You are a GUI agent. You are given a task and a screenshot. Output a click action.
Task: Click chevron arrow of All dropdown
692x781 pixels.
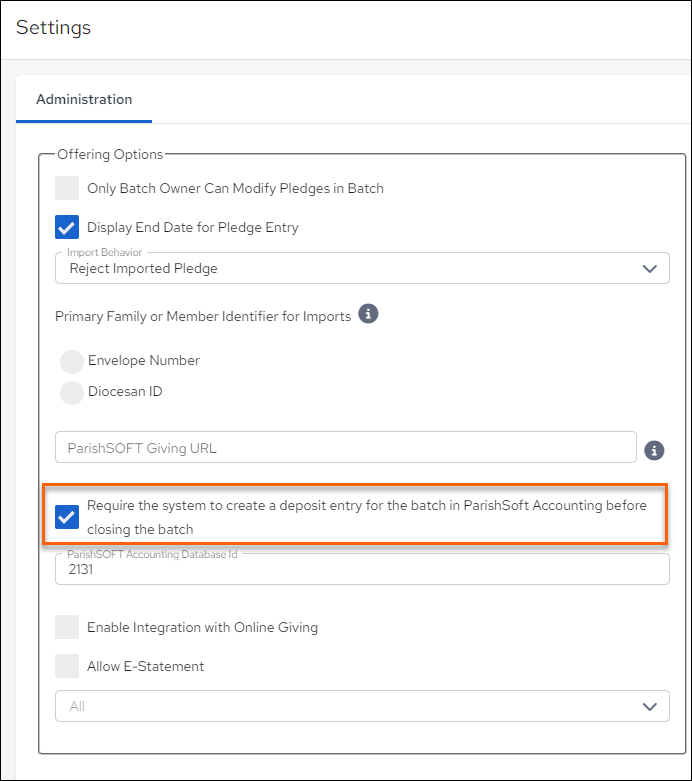click(650, 706)
